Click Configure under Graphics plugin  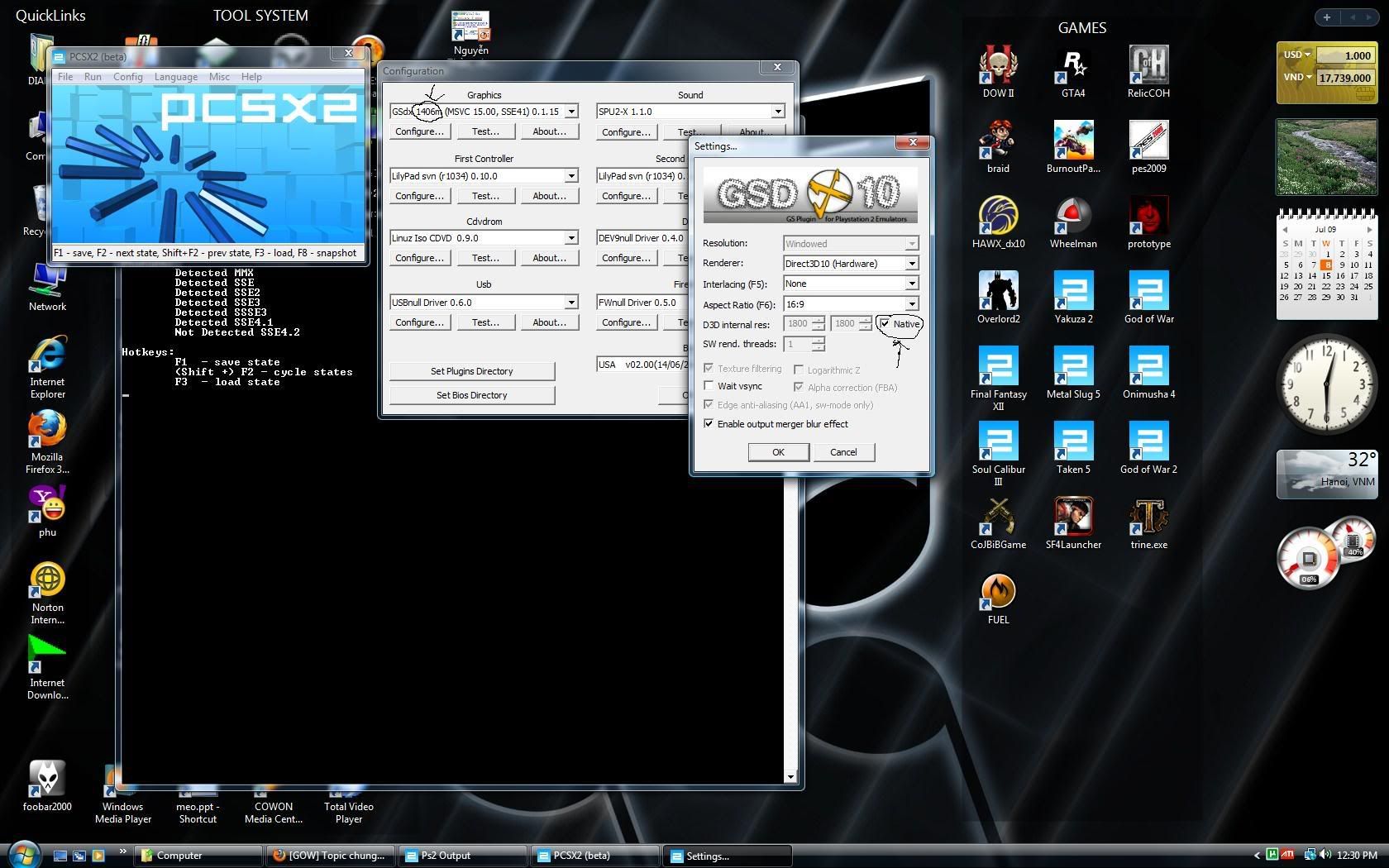click(x=419, y=131)
